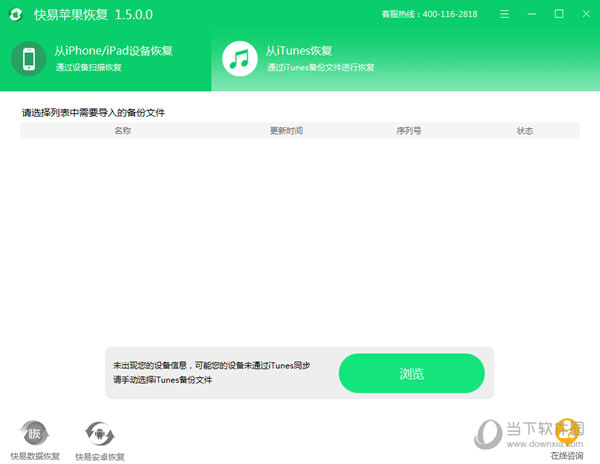Maximize the window using the square icon
The height and width of the screenshot is (464, 600).
point(559,14)
